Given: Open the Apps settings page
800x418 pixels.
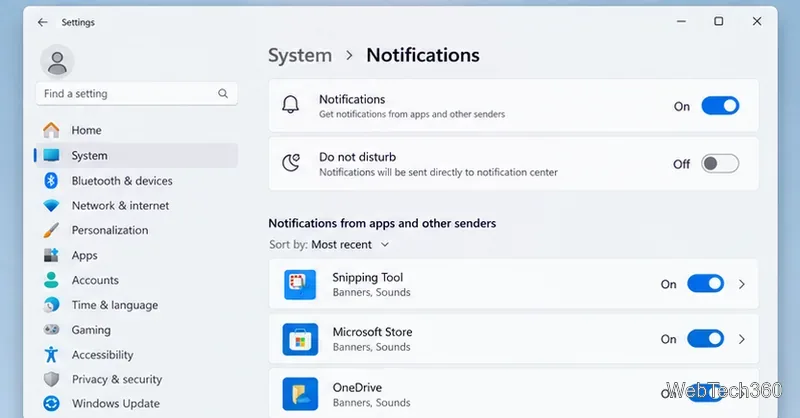Looking at the screenshot, I should click(136, 255).
